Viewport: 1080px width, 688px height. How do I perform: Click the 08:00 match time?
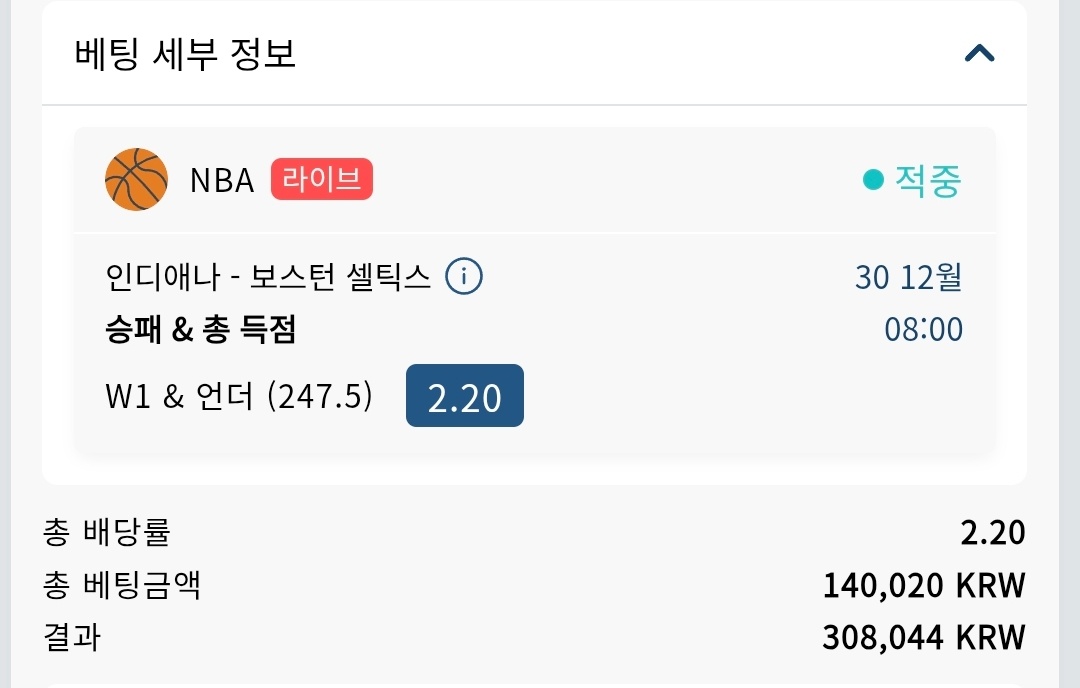(x=923, y=329)
